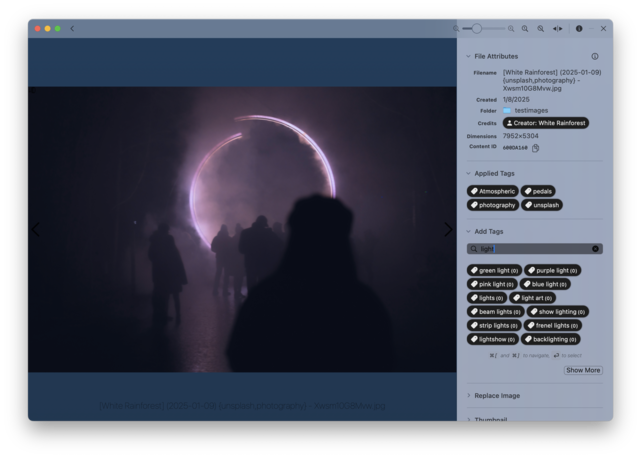The height and width of the screenshot is (458, 641).
Task: Collapse the File Attributes section
Action: 468,56
